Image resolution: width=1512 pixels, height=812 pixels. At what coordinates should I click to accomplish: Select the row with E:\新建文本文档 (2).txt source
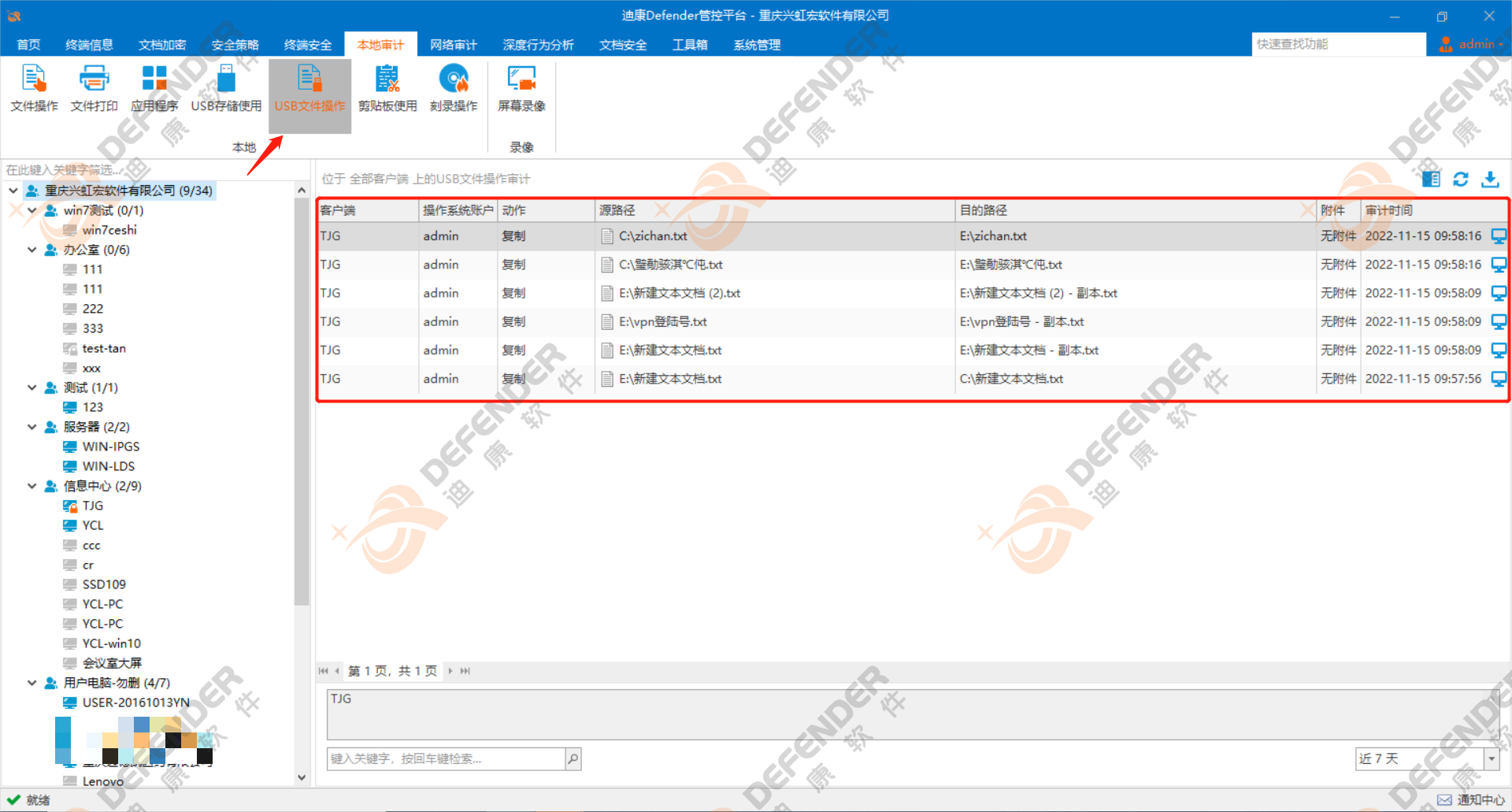tap(912, 293)
